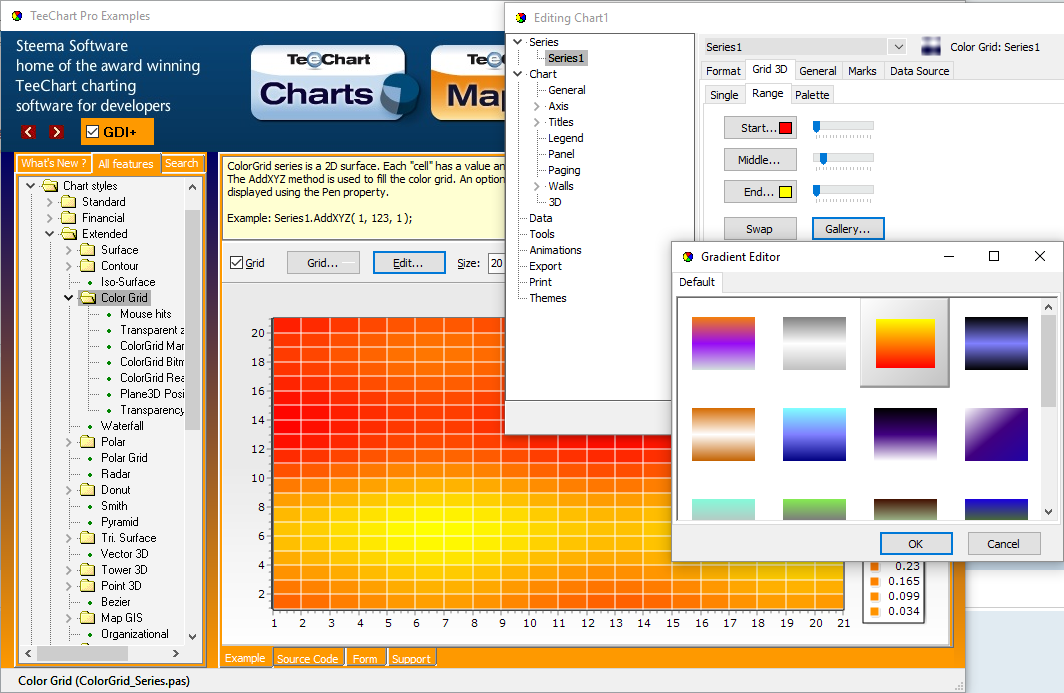Image resolution: width=1064 pixels, height=693 pixels.
Task: Collapse the Color Grid node
Action: (x=68, y=297)
